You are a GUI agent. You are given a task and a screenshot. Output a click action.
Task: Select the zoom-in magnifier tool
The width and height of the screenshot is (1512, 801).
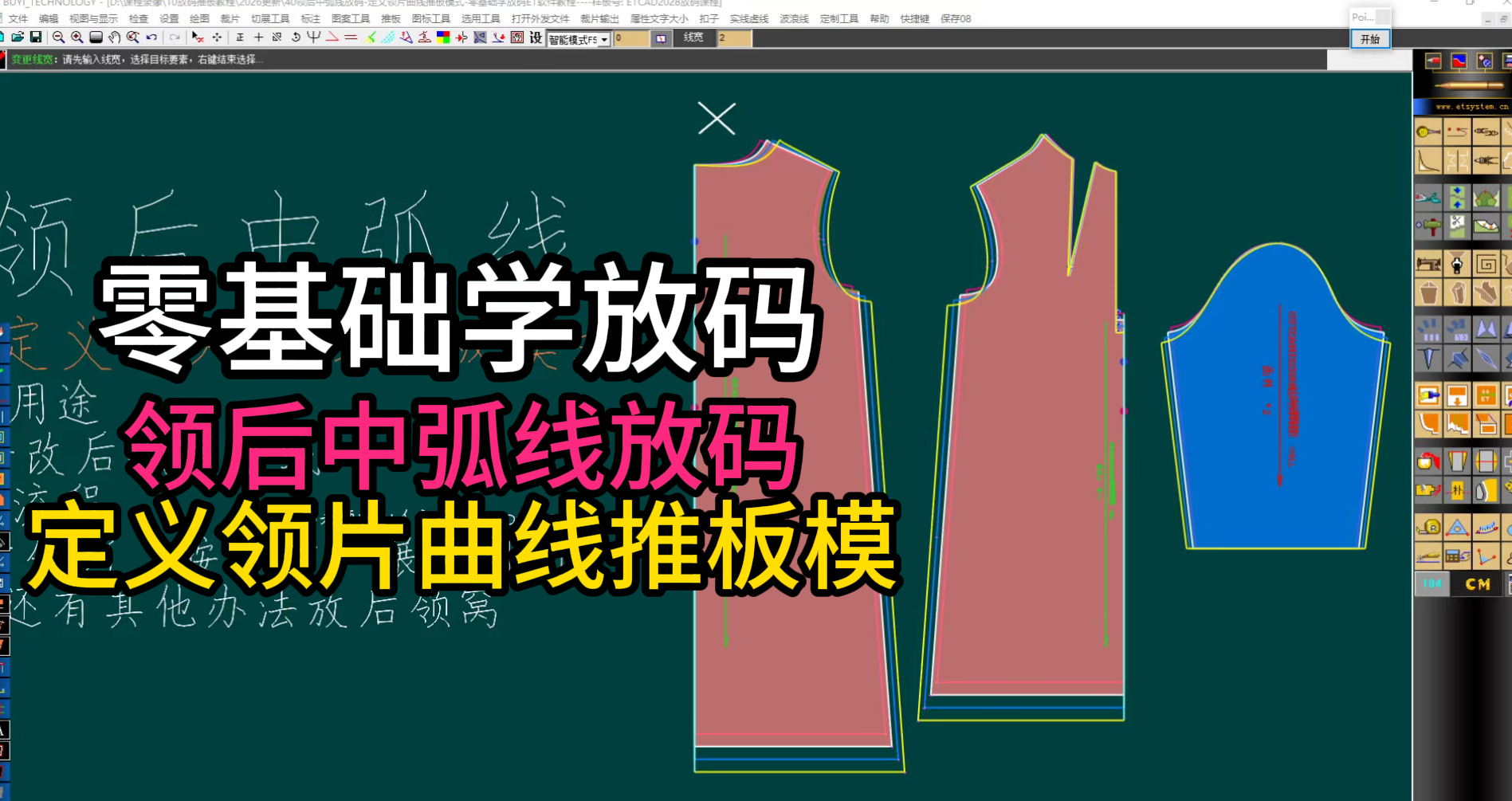click(74, 37)
